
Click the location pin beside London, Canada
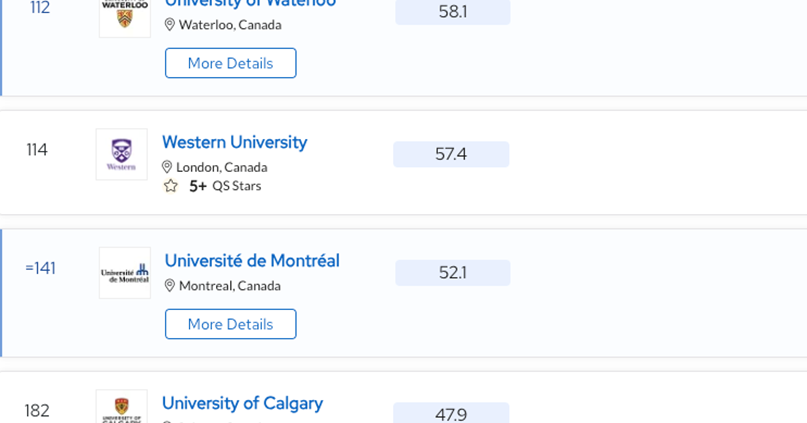pyautogui.click(x=167, y=167)
